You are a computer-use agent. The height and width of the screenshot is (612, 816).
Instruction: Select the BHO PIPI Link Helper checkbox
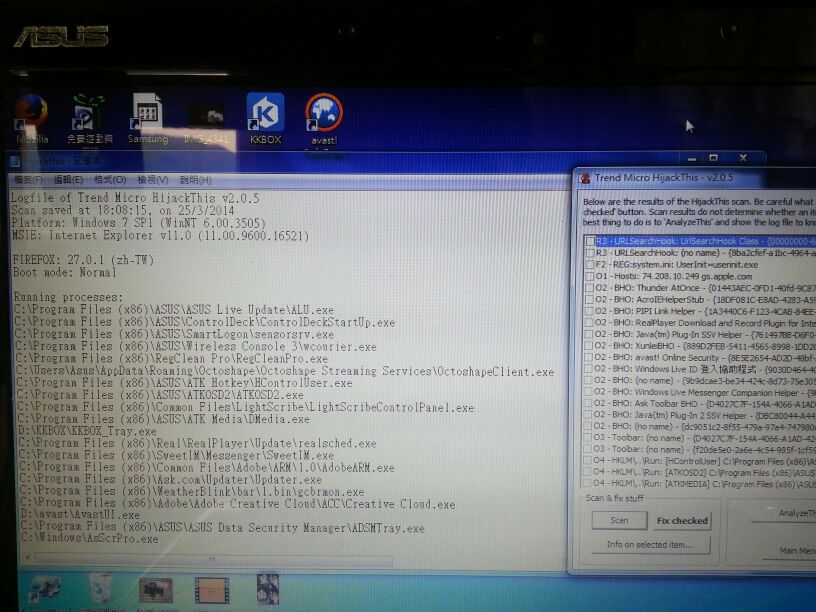tap(590, 311)
